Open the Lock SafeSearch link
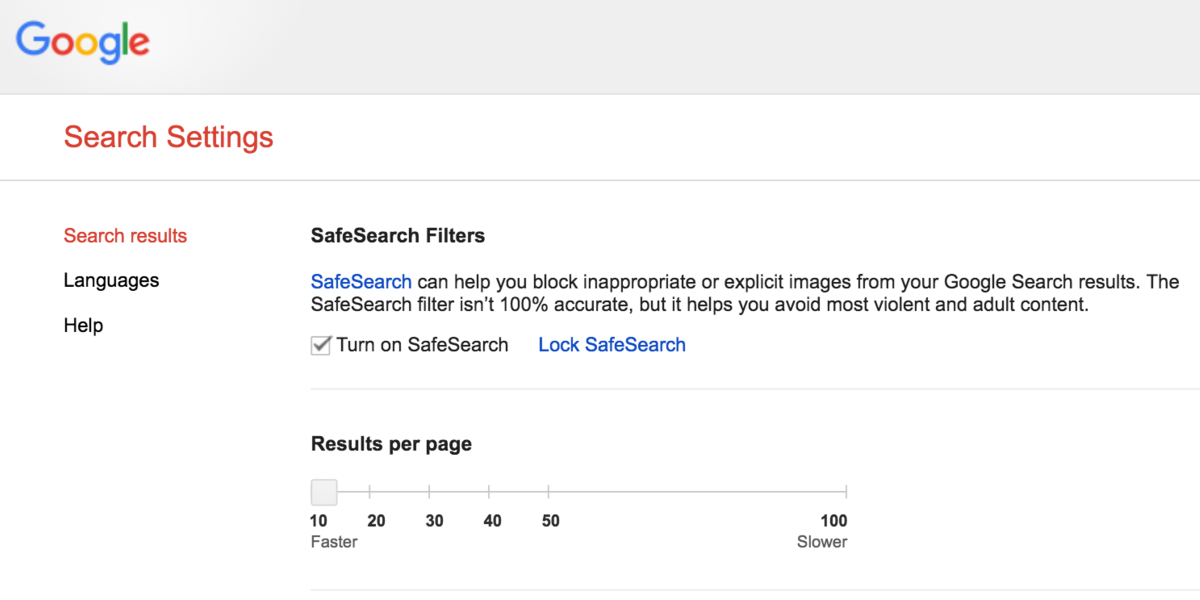 612,345
